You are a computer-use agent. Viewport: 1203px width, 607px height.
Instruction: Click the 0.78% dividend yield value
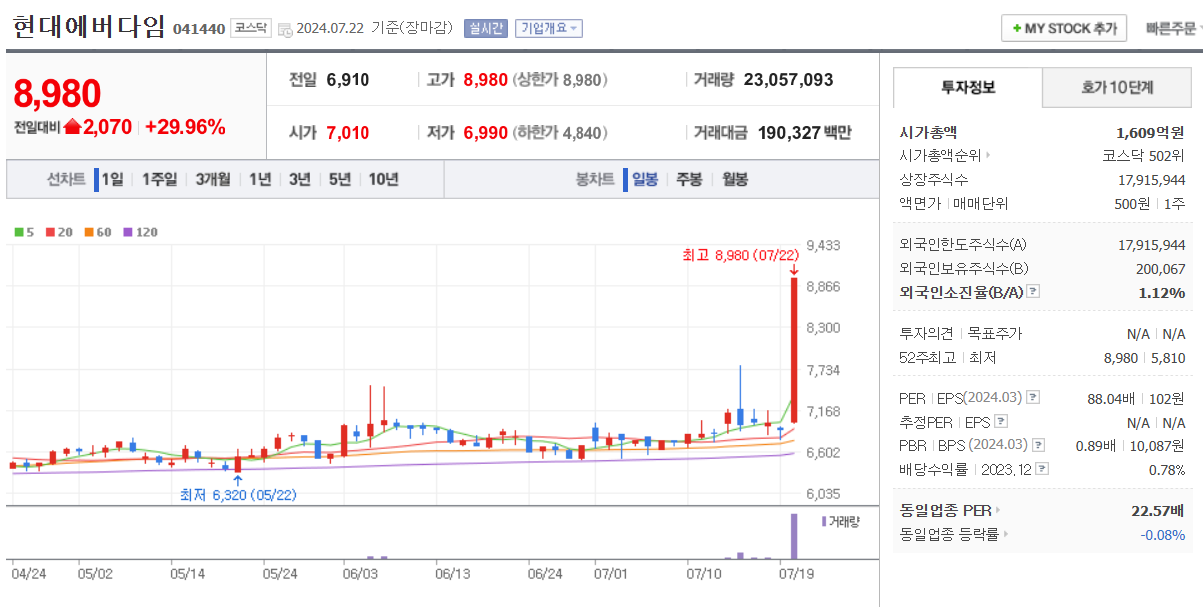point(1166,469)
